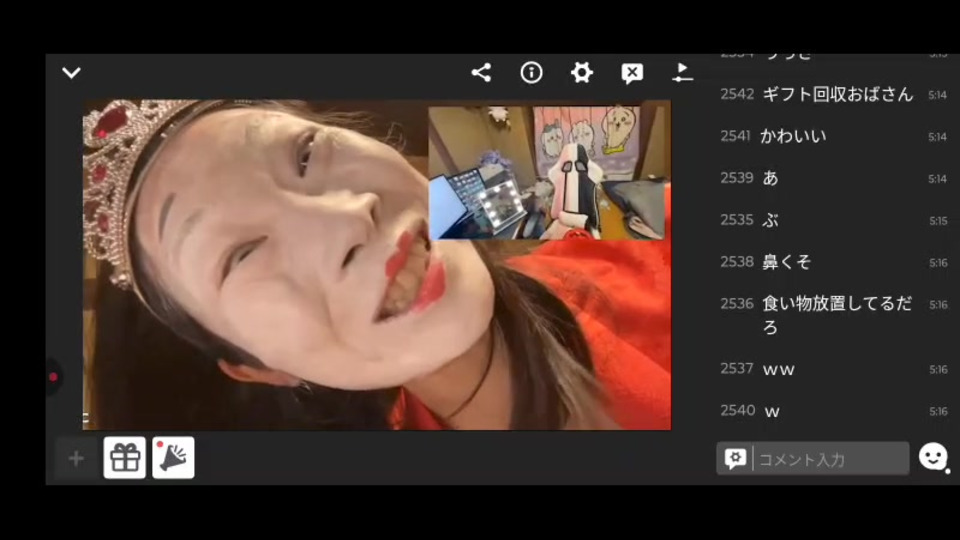The image size is (960, 540).
Task: Click the smiley face icon
Action: (x=933, y=457)
